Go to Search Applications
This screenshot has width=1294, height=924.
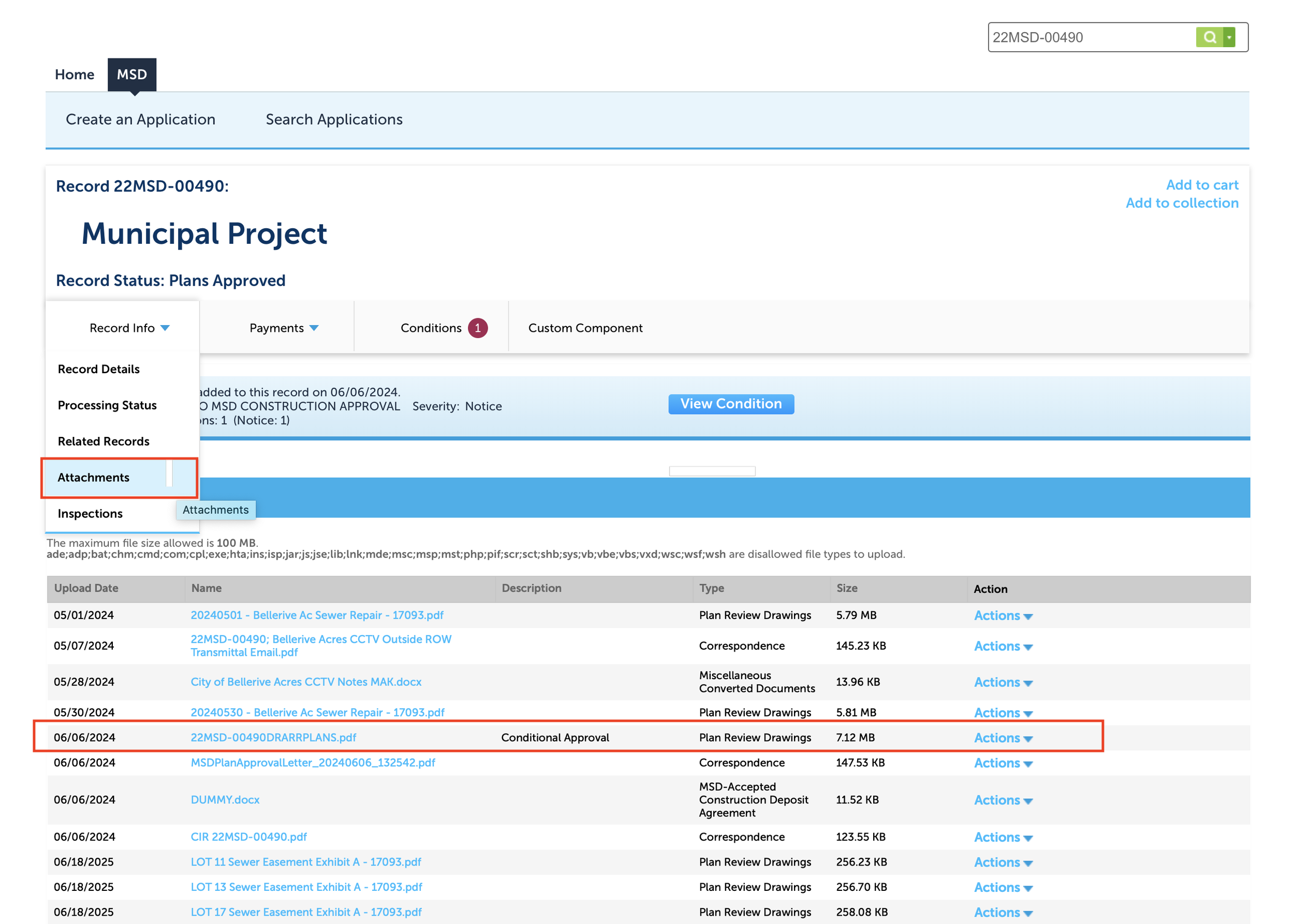[x=334, y=120]
